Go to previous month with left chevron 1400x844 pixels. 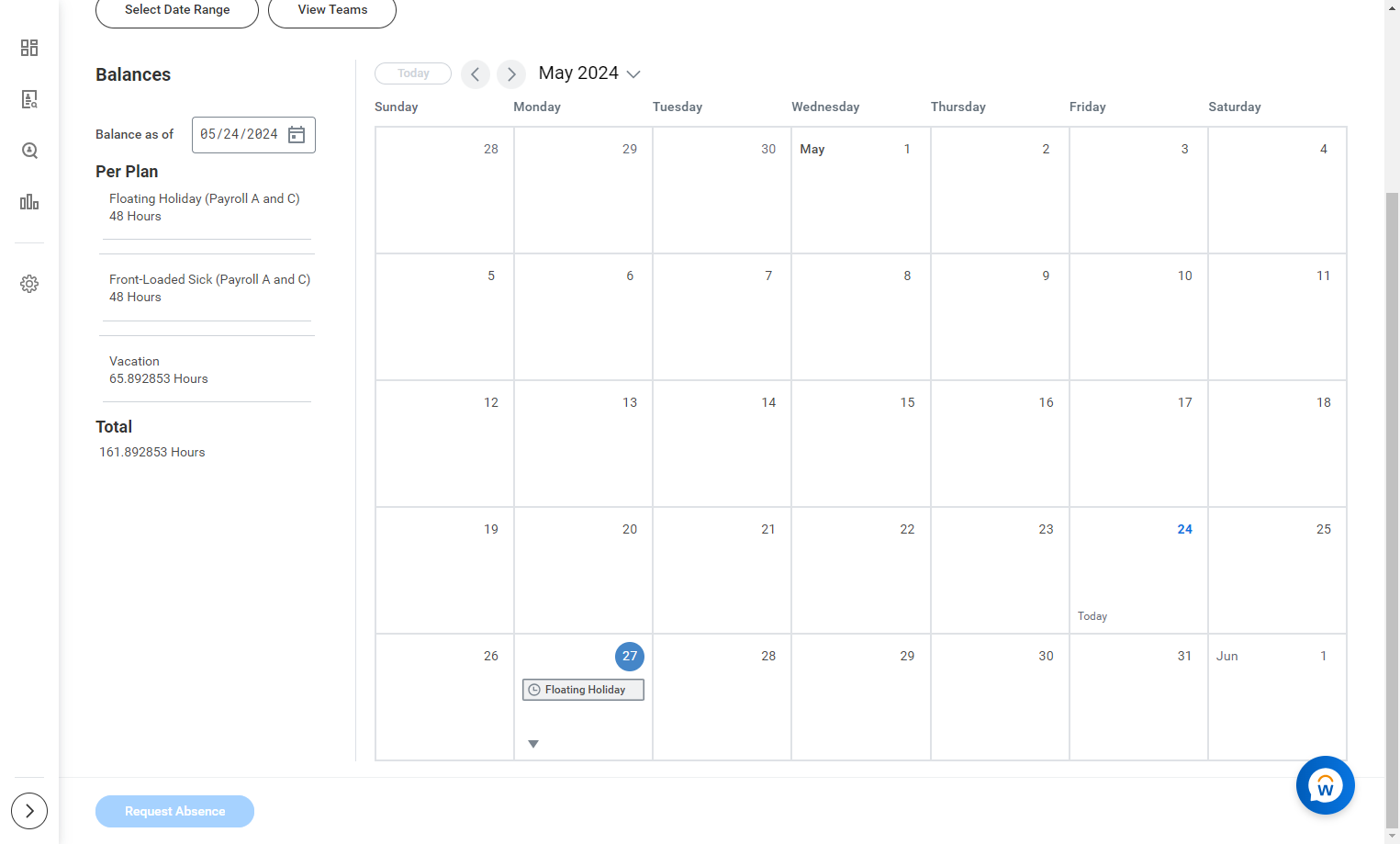(x=476, y=74)
